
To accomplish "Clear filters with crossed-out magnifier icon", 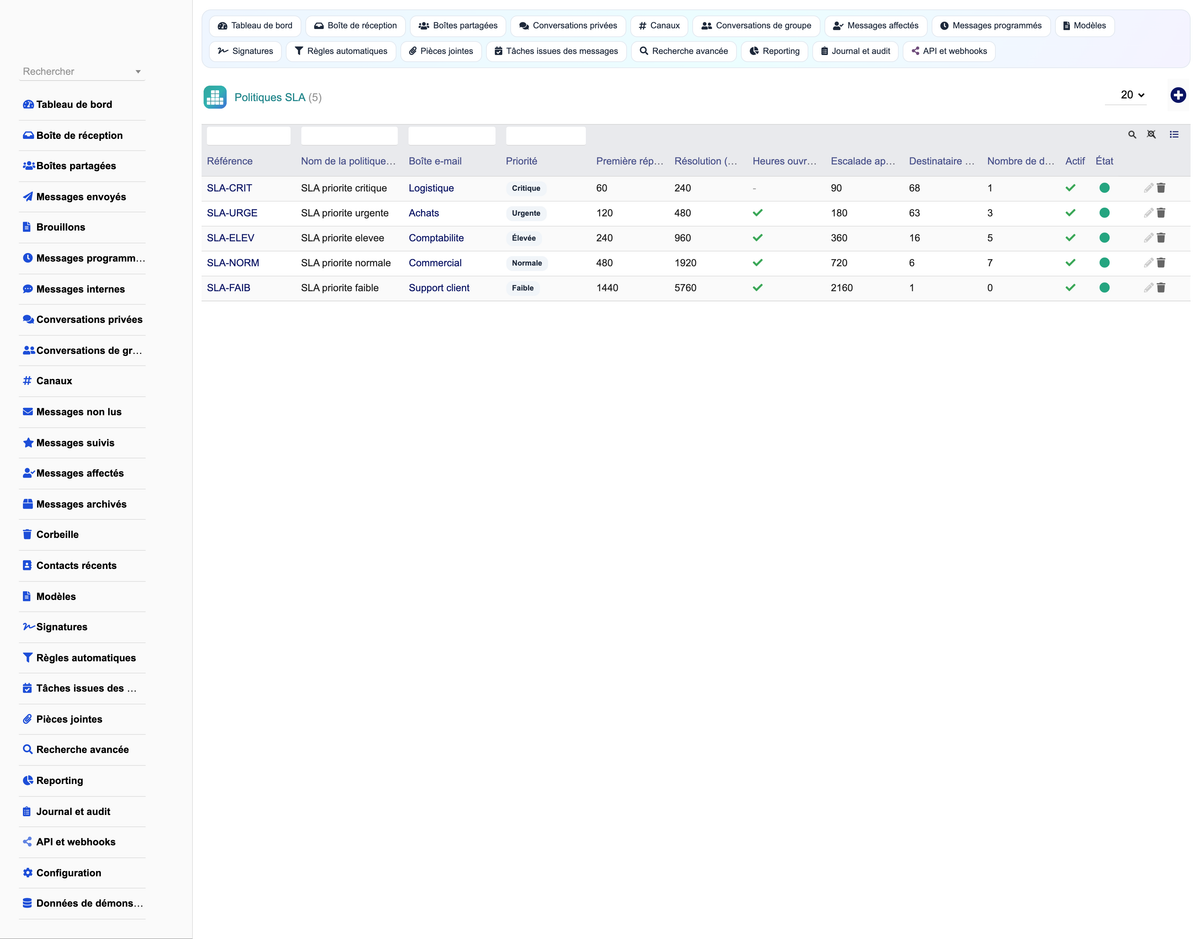I will (1151, 135).
